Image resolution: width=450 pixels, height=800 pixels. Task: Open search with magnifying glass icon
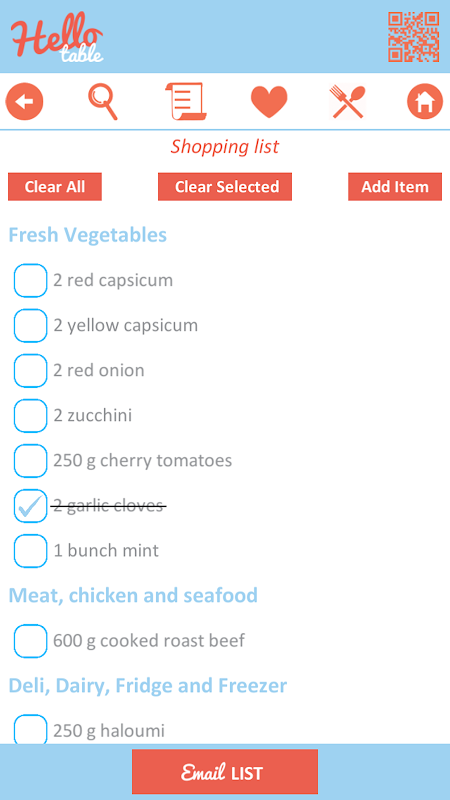(x=103, y=102)
